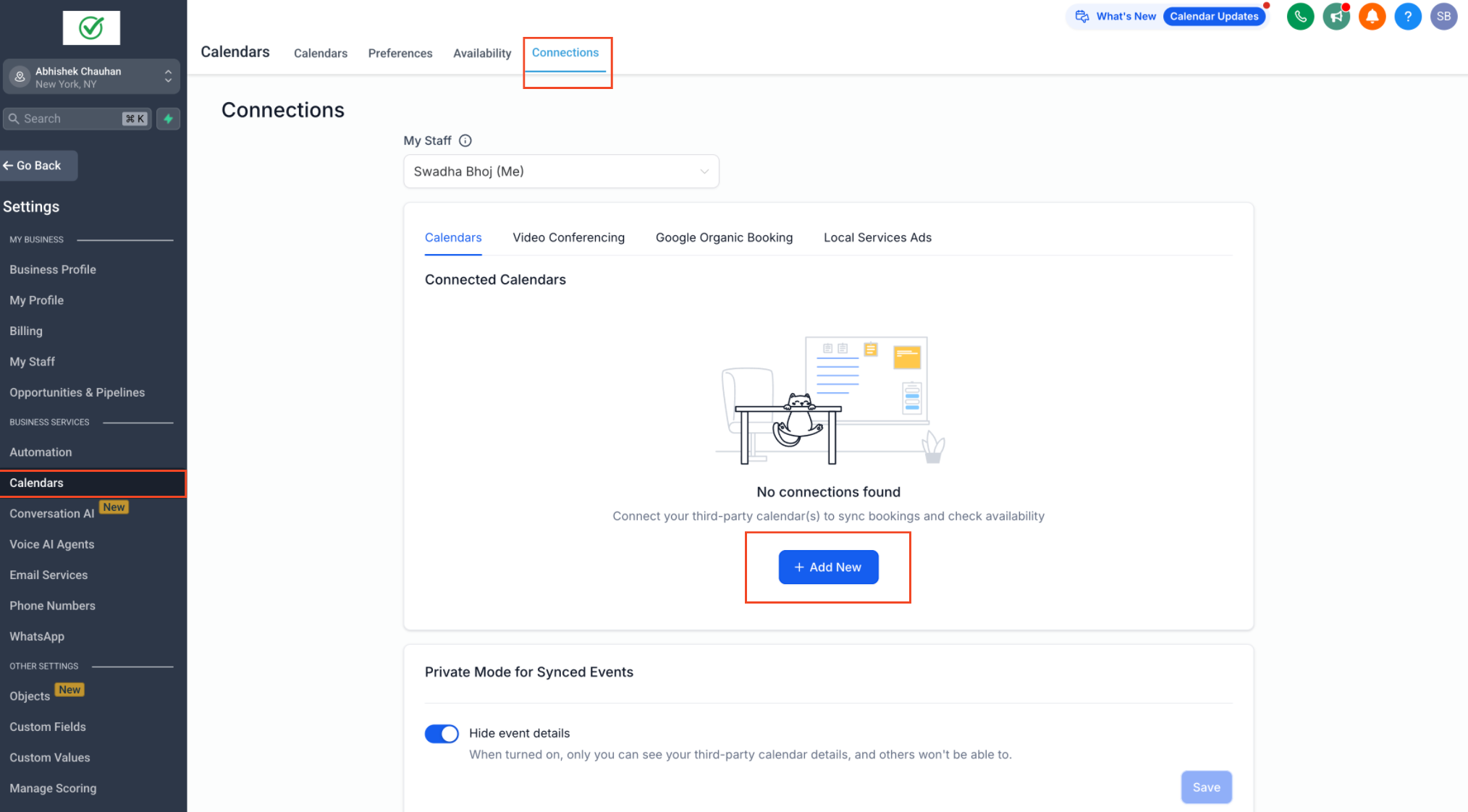This screenshot has width=1468, height=812.
Task: Open the Google Organic Booking tab
Action: [724, 237]
